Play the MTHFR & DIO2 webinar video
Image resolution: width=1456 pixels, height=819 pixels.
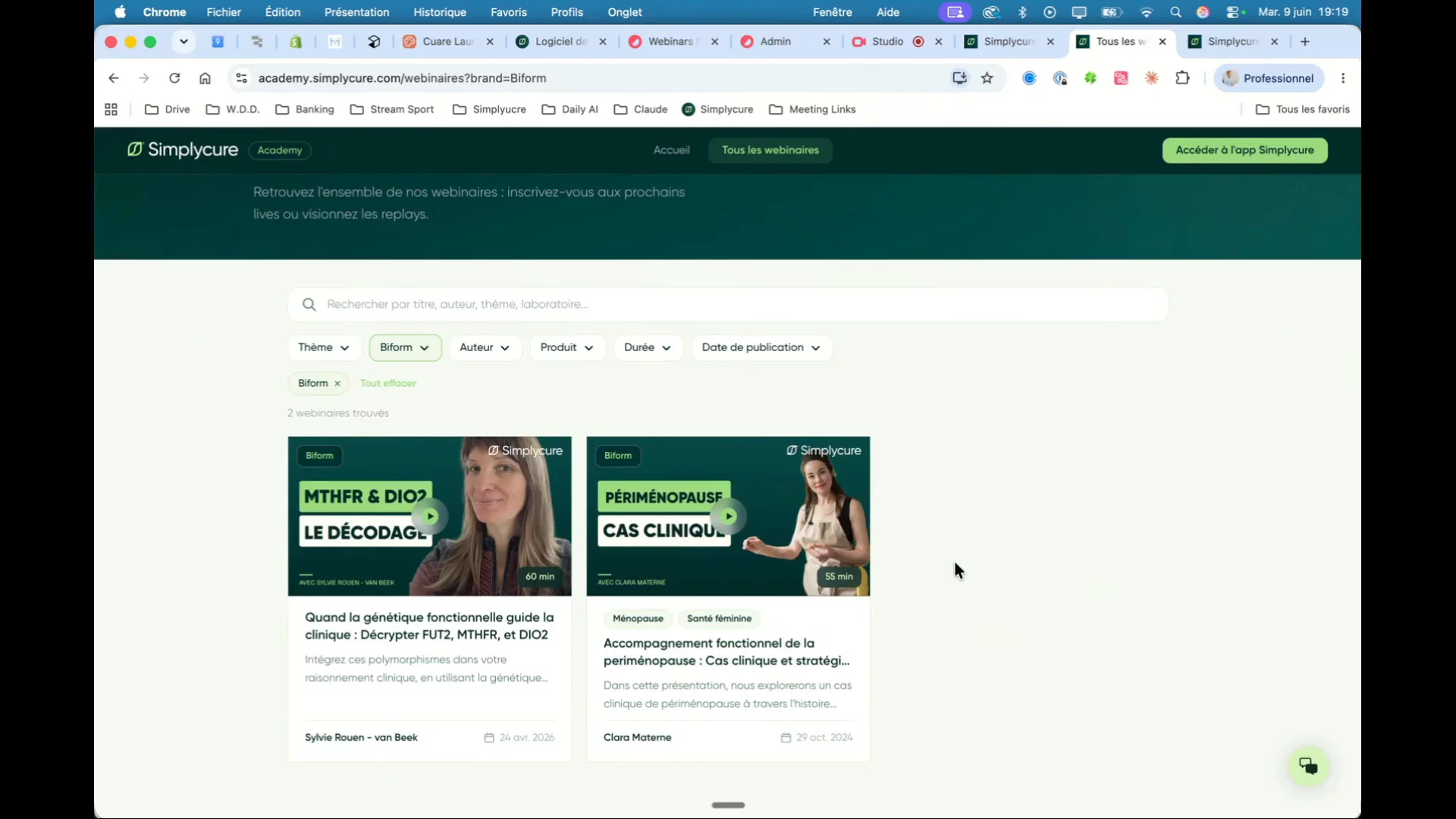[430, 516]
